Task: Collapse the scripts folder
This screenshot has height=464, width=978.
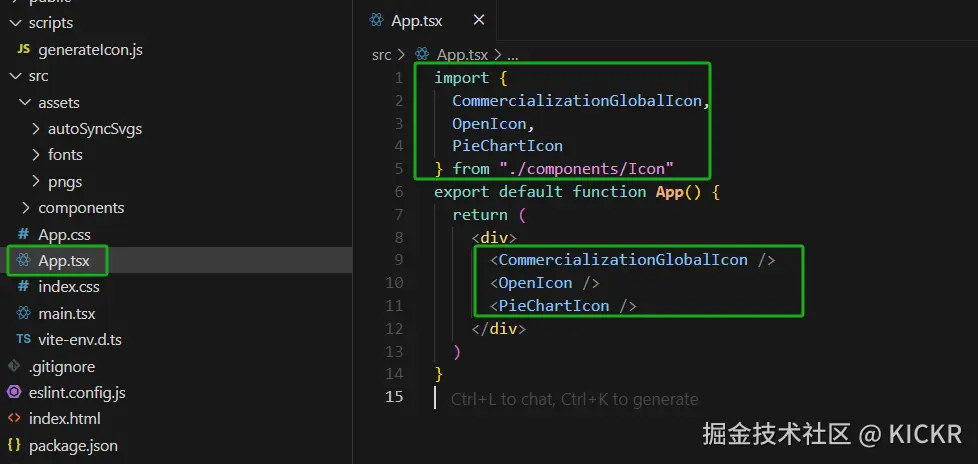Action: click(x=14, y=23)
